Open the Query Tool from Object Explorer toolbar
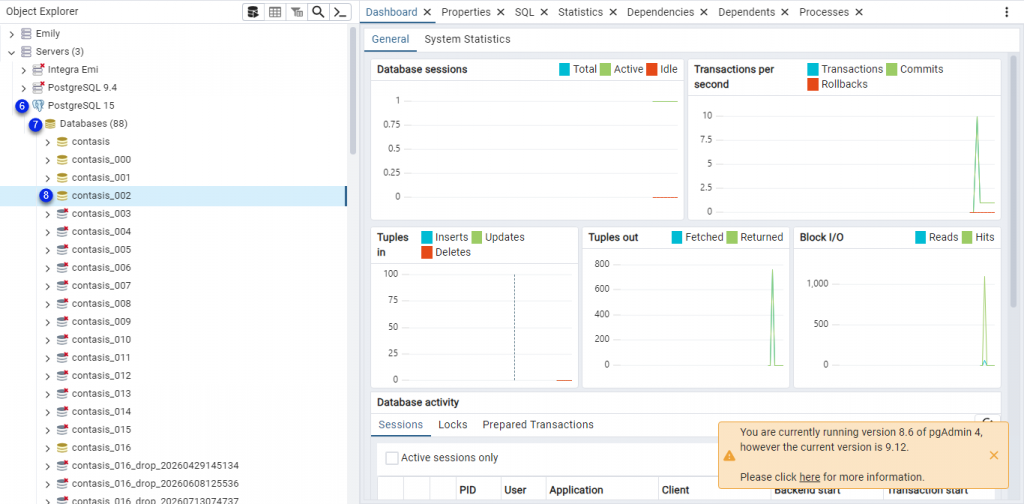 pos(253,12)
